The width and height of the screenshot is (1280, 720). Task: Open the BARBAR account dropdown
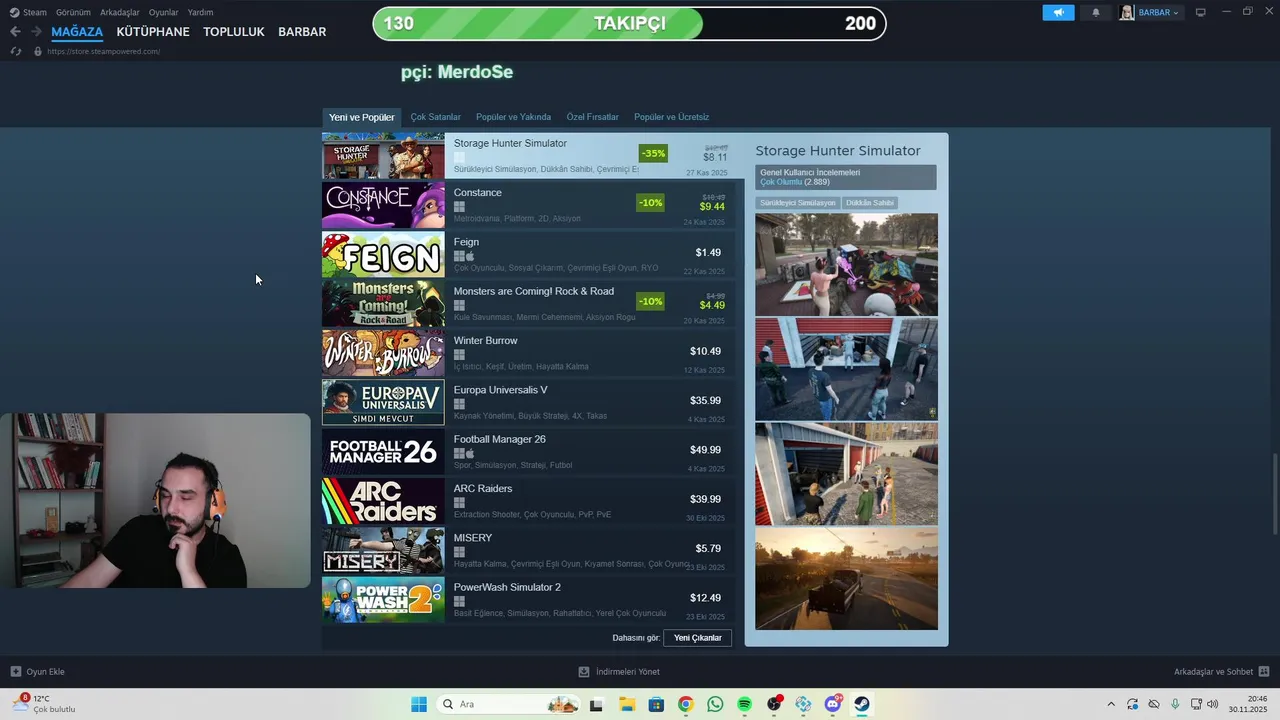pos(1151,12)
